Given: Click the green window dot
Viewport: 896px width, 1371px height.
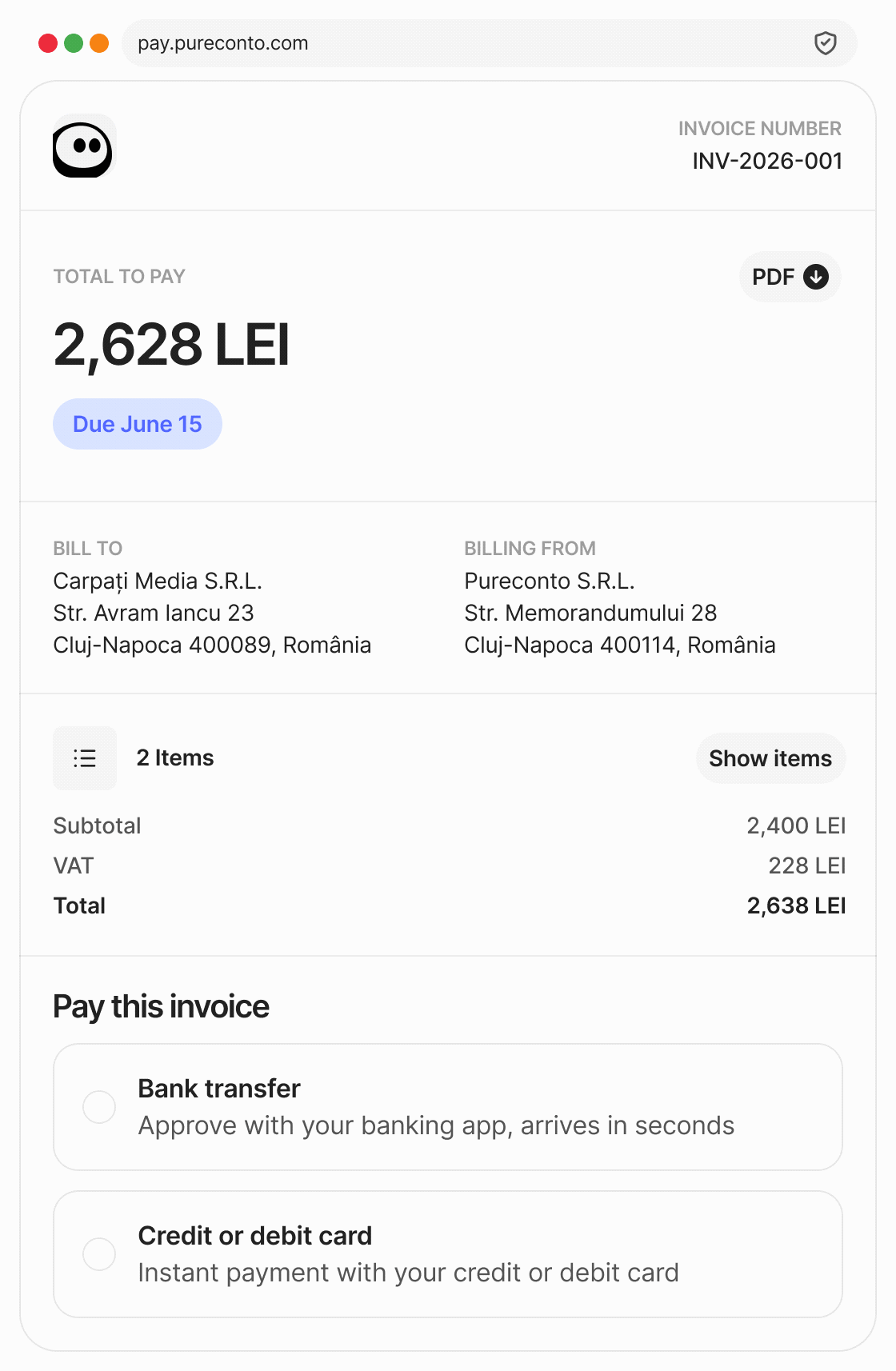Looking at the screenshot, I should coord(74,43).
